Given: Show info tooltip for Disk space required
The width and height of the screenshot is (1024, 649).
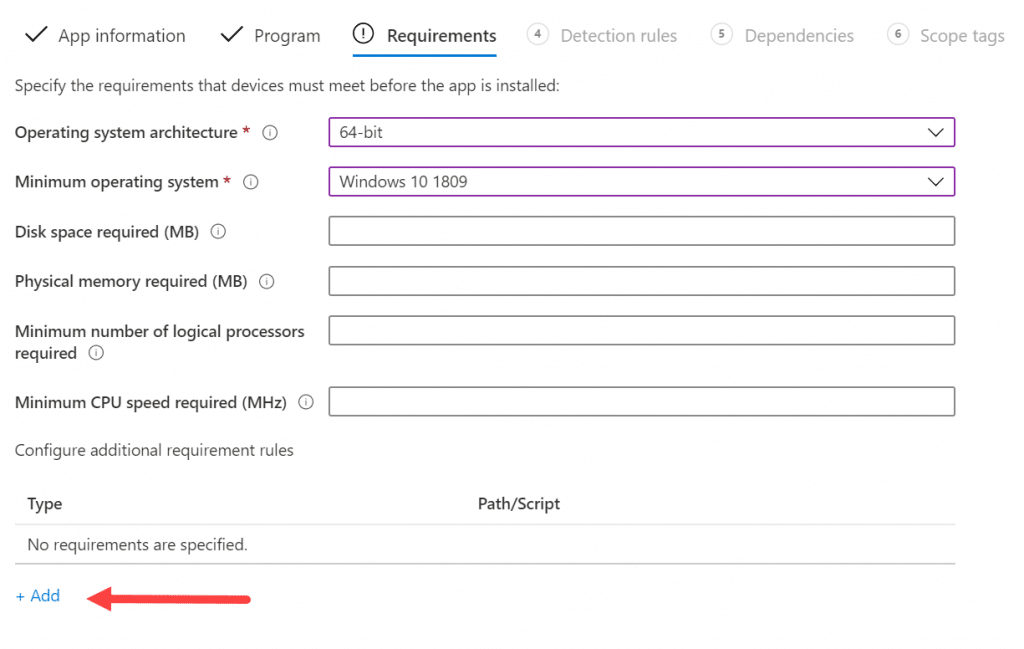Looking at the screenshot, I should coord(218,231).
